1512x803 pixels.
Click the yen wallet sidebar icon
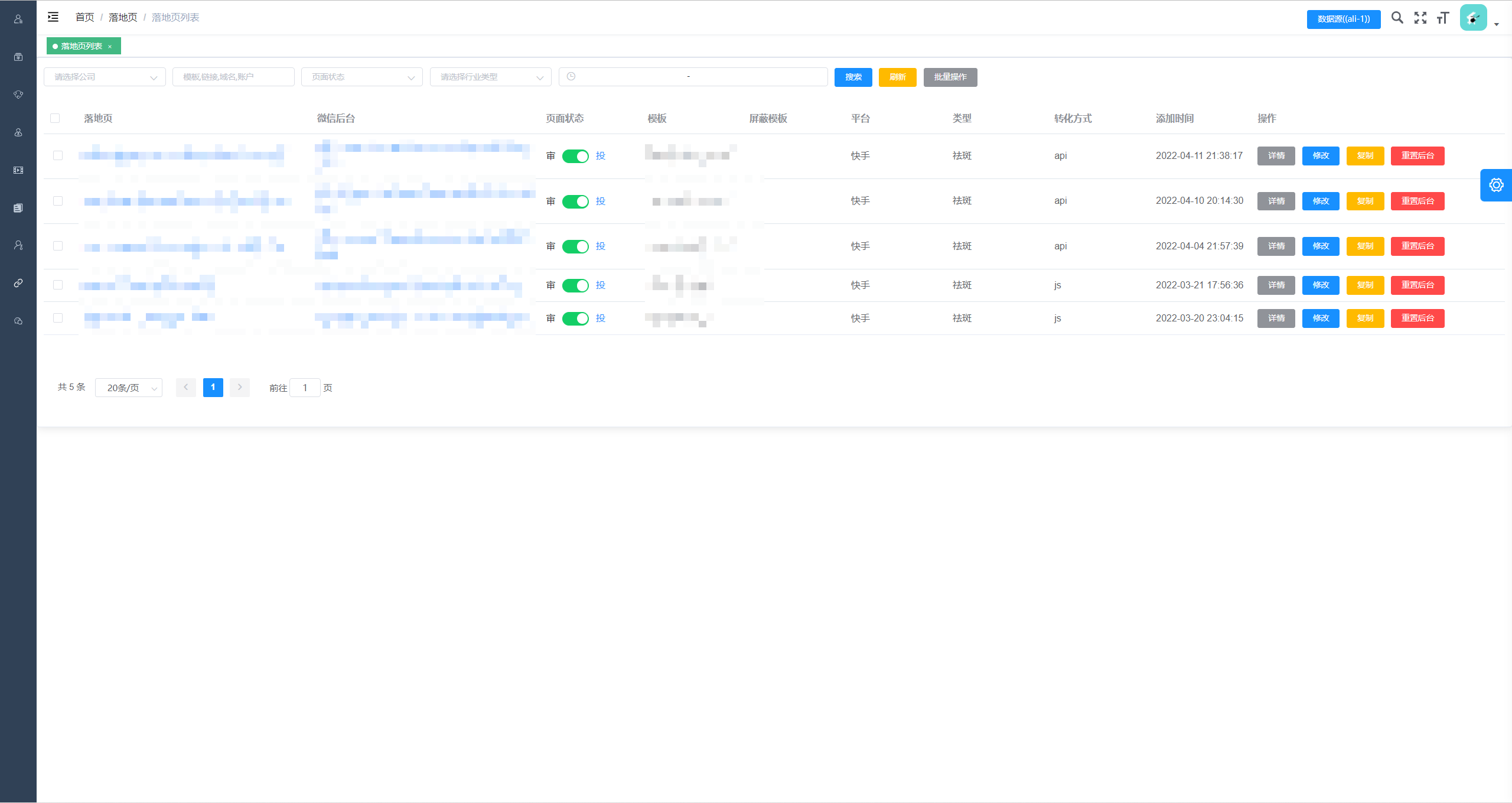18,57
